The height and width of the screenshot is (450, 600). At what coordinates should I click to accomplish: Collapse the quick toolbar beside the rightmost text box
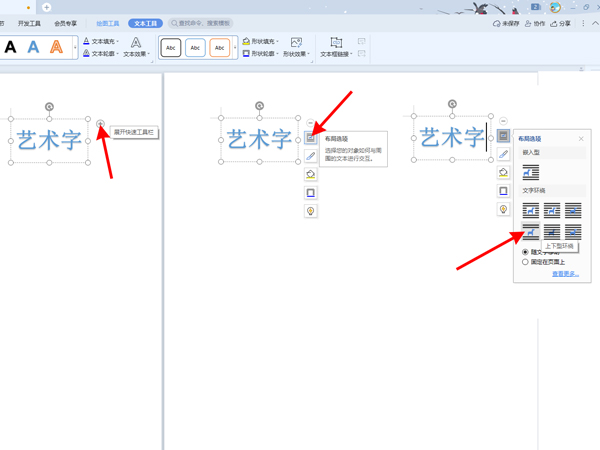504,121
